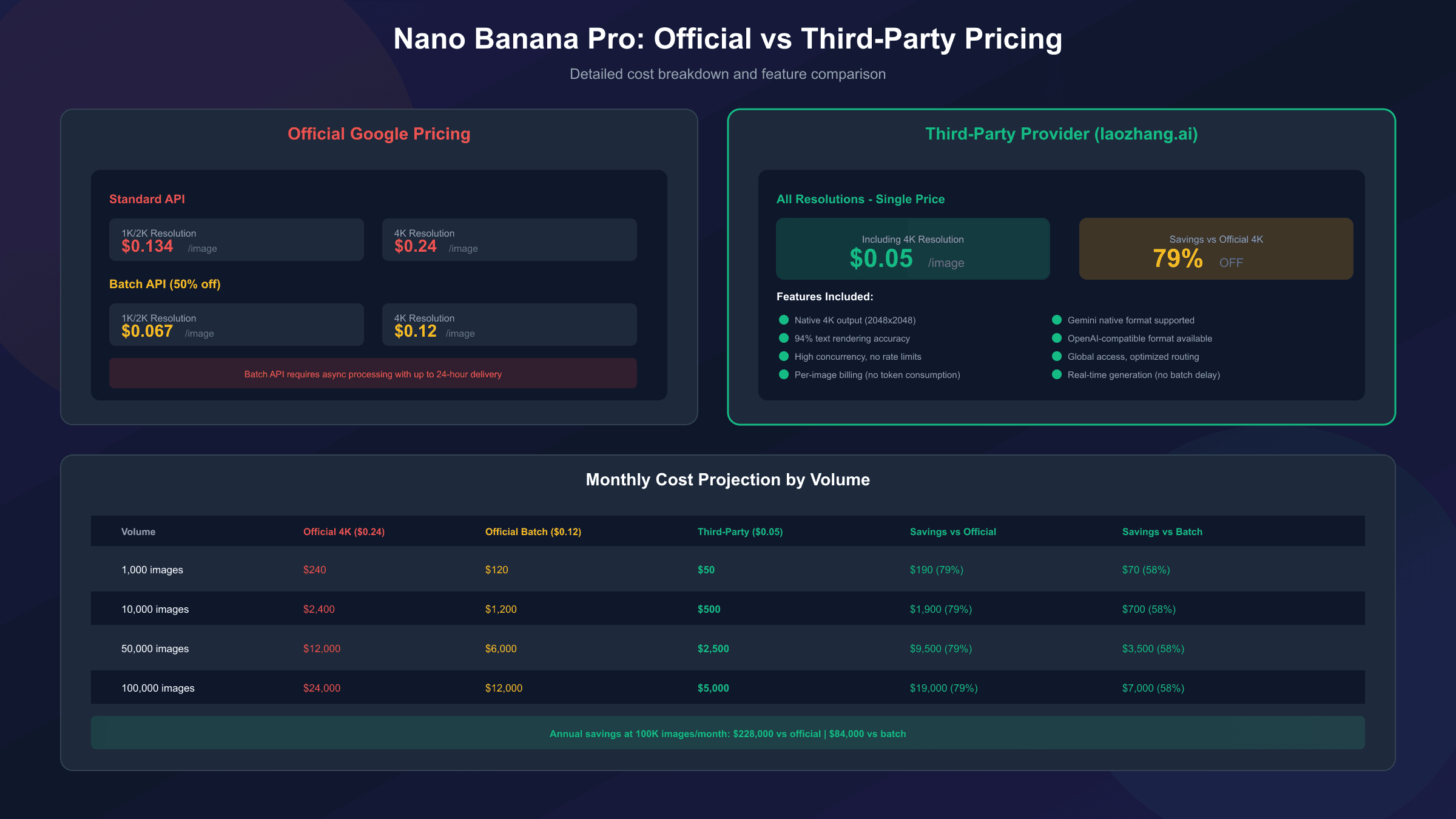Click the Savings vs Official column header
Screen dimensions: 1456x819
953,531
